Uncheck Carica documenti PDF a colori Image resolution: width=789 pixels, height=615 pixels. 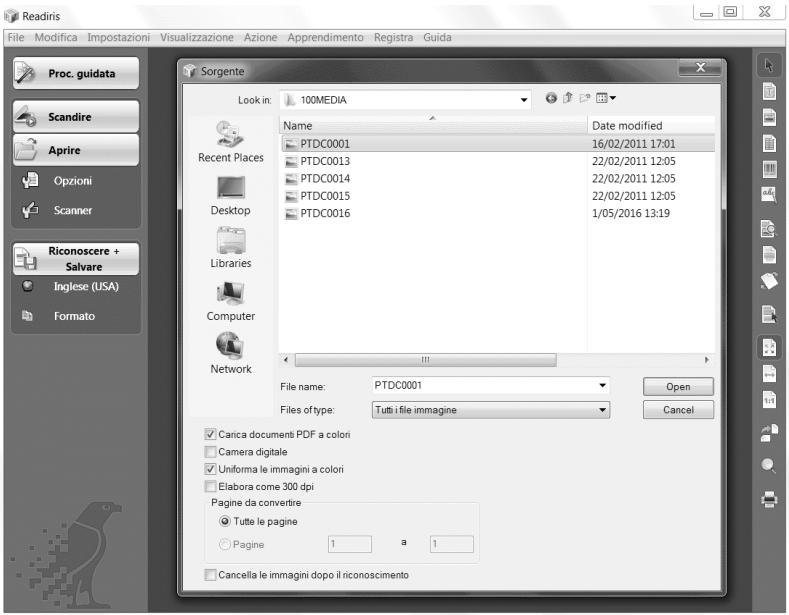click(x=210, y=434)
